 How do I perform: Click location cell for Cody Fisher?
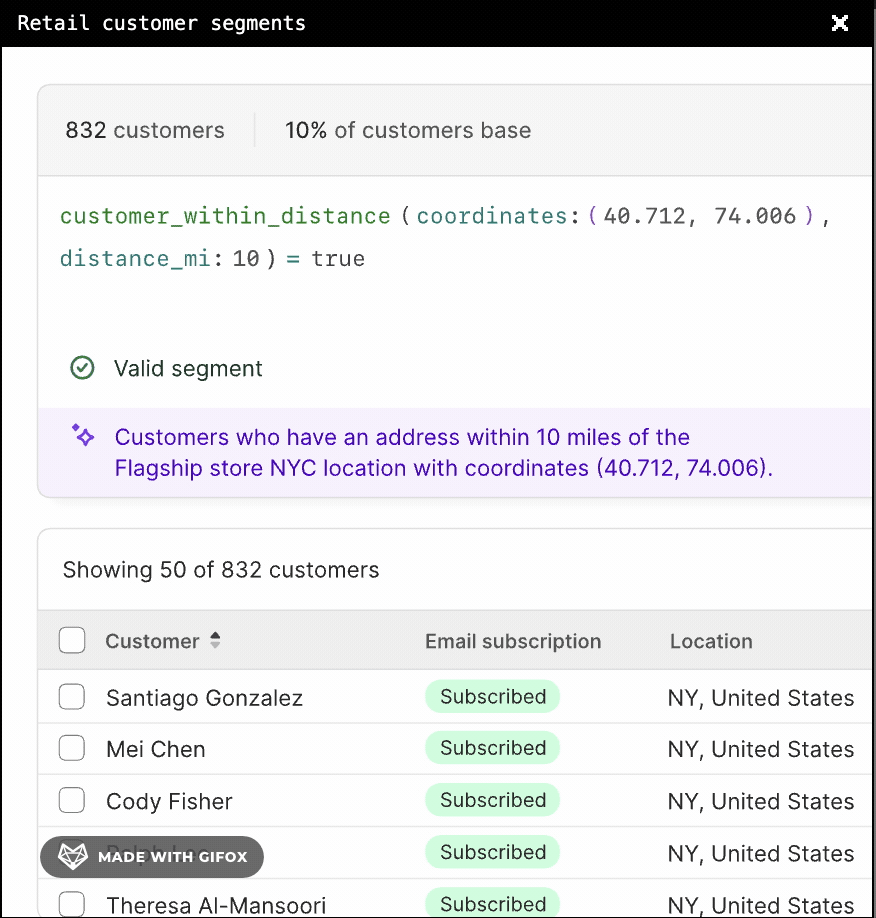coord(761,801)
